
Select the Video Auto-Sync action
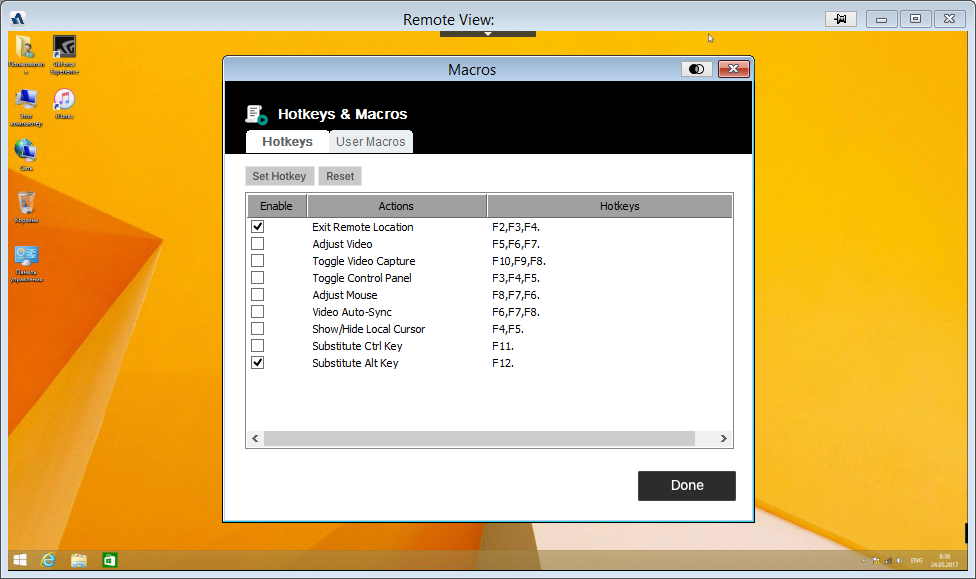(352, 312)
